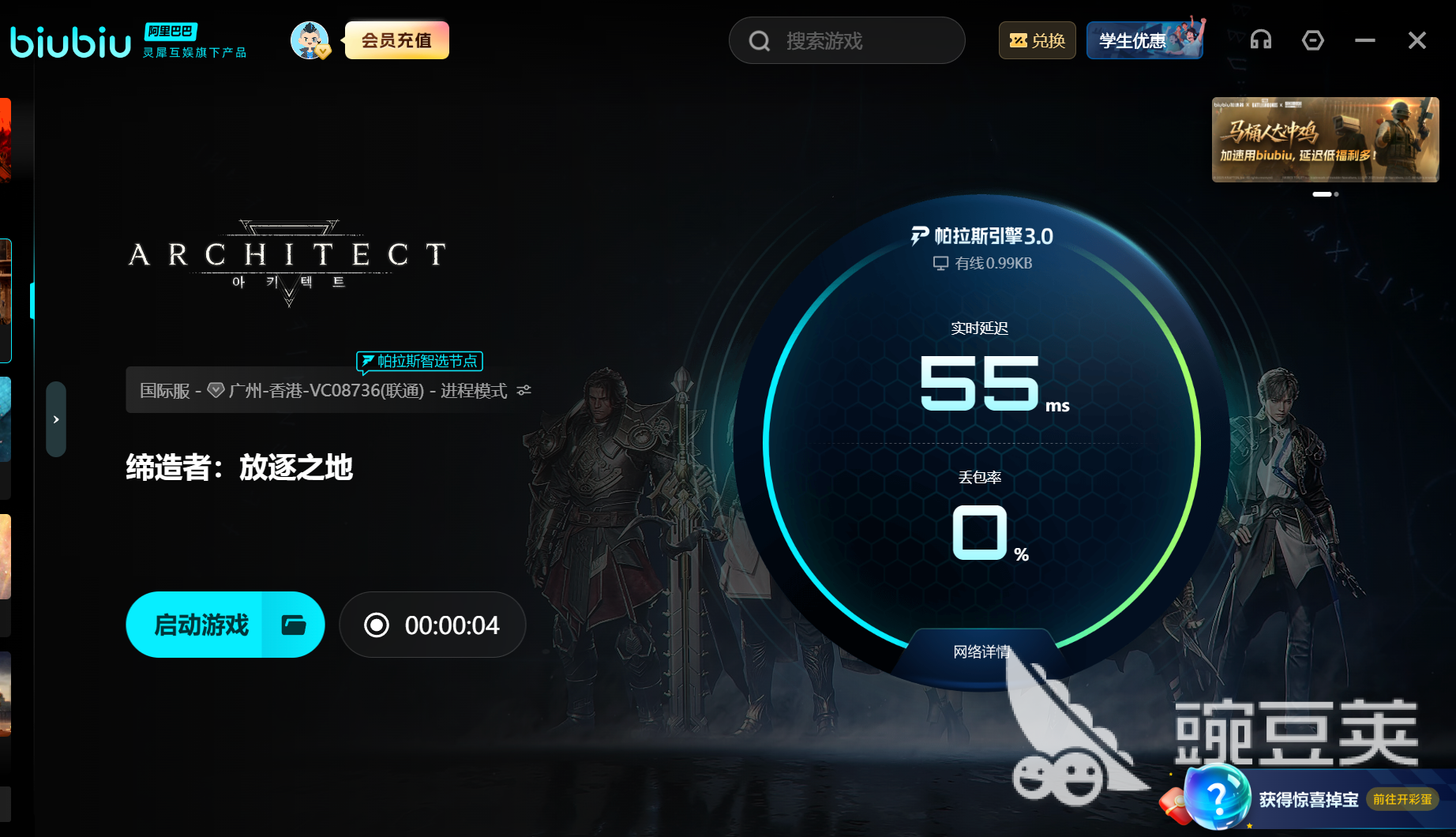This screenshot has height=837, width=1456.
Task: Click the 搜索游戏 search field
Action: point(846,41)
